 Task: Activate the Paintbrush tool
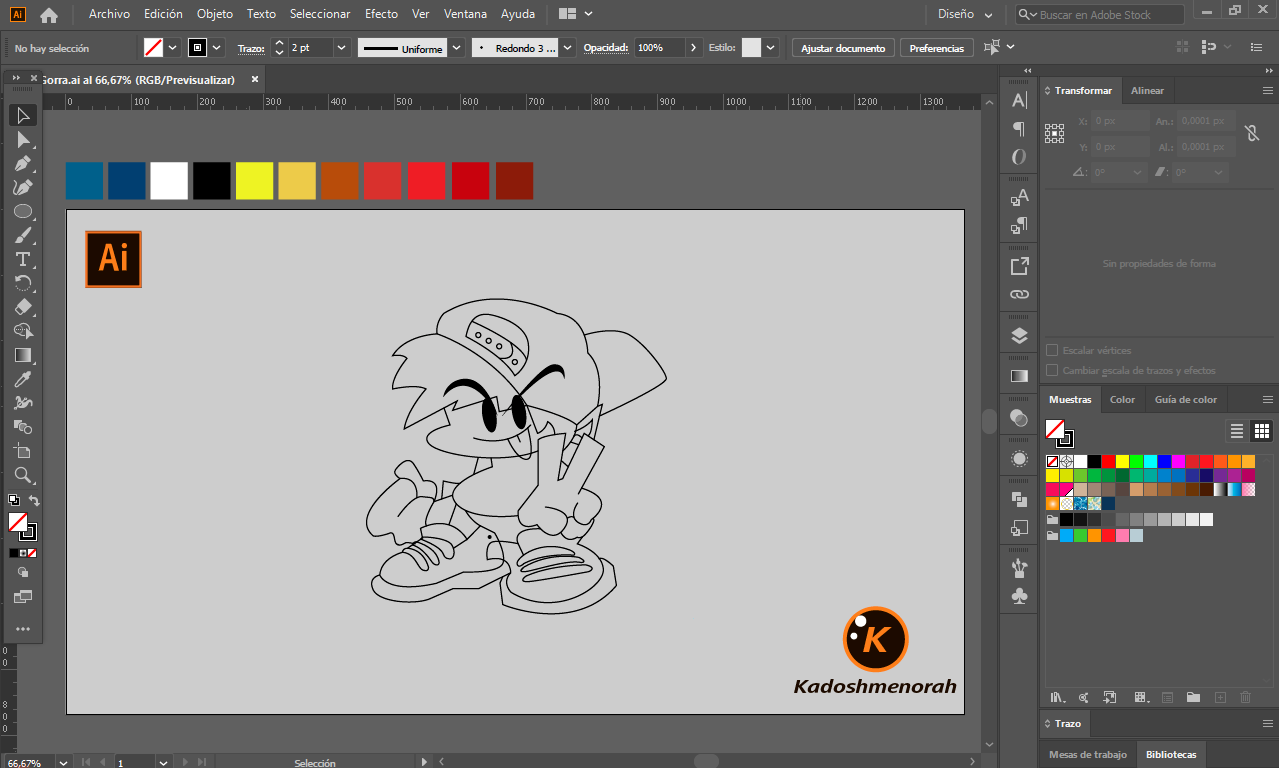pyautogui.click(x=23, y=235)
